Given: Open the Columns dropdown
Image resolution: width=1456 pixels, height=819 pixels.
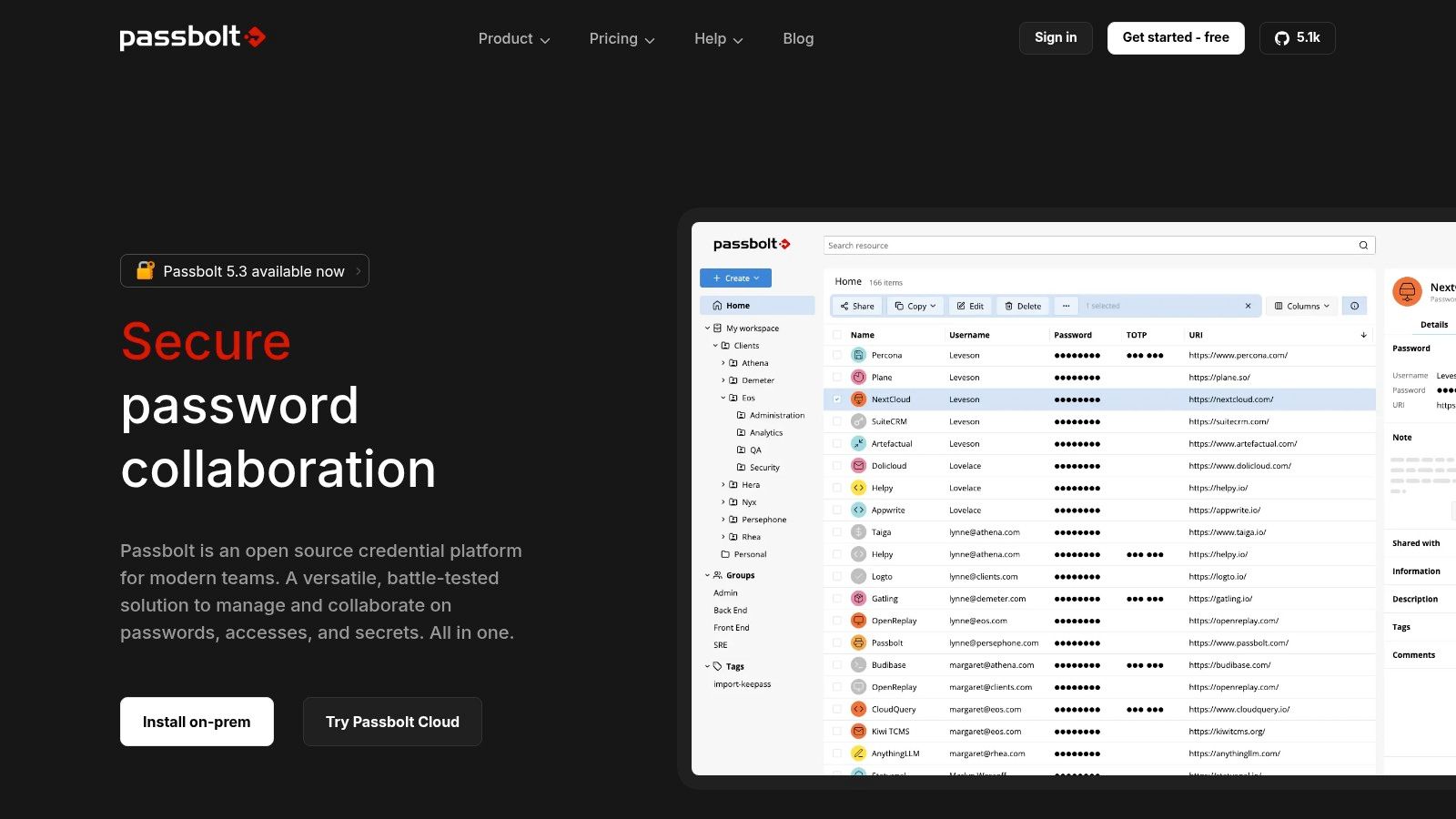Looking at the screenshot, I should click(x=1302, y=307).
